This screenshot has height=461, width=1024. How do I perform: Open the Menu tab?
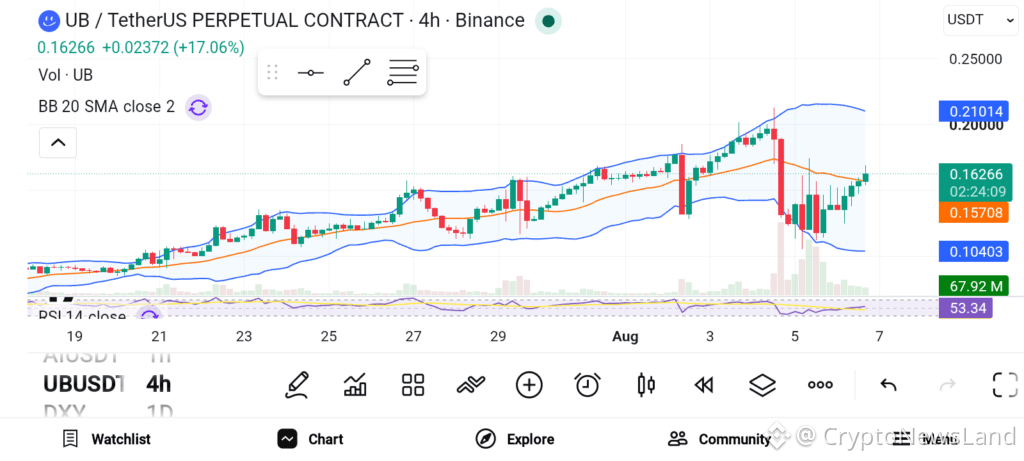point(925,439)
